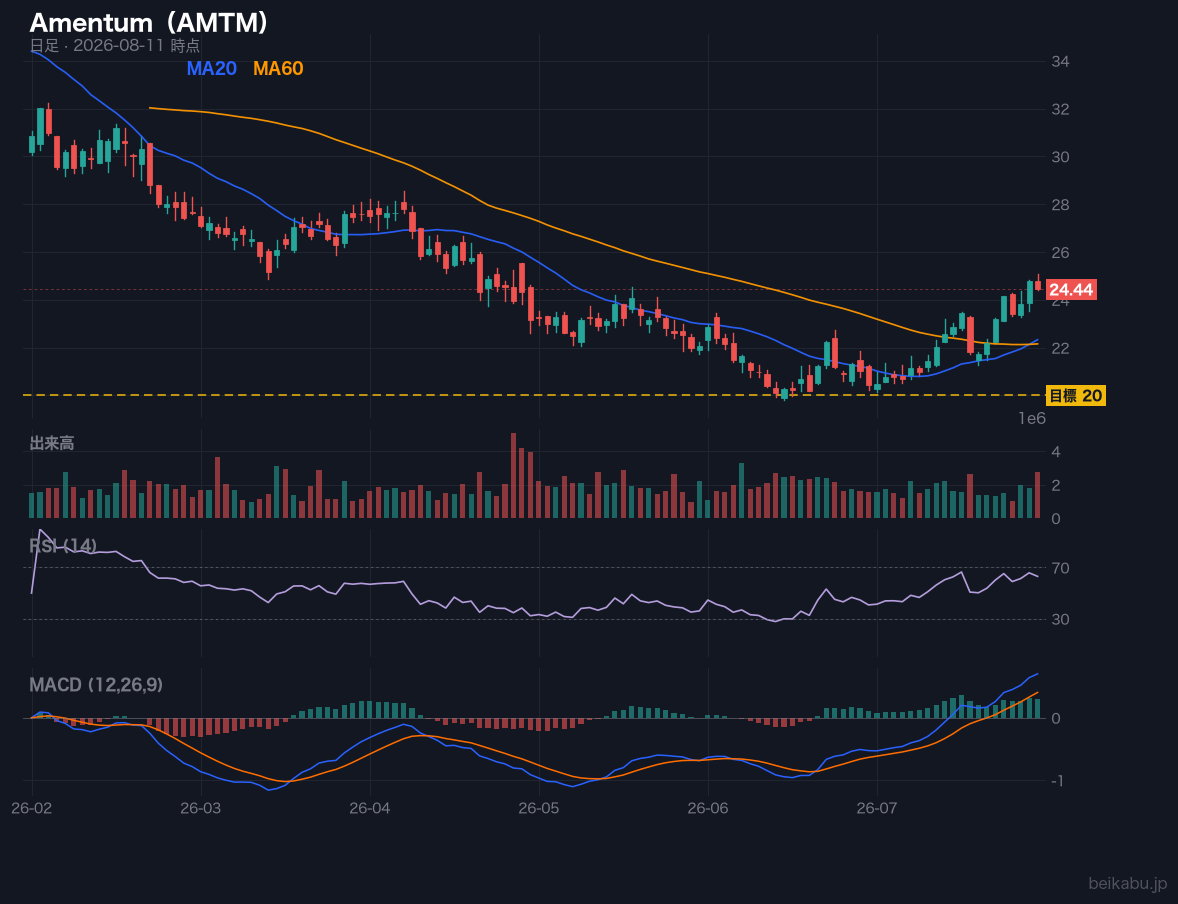Click the 28 price axis label
The image size is (1178, 904).
coord(1060,205)
